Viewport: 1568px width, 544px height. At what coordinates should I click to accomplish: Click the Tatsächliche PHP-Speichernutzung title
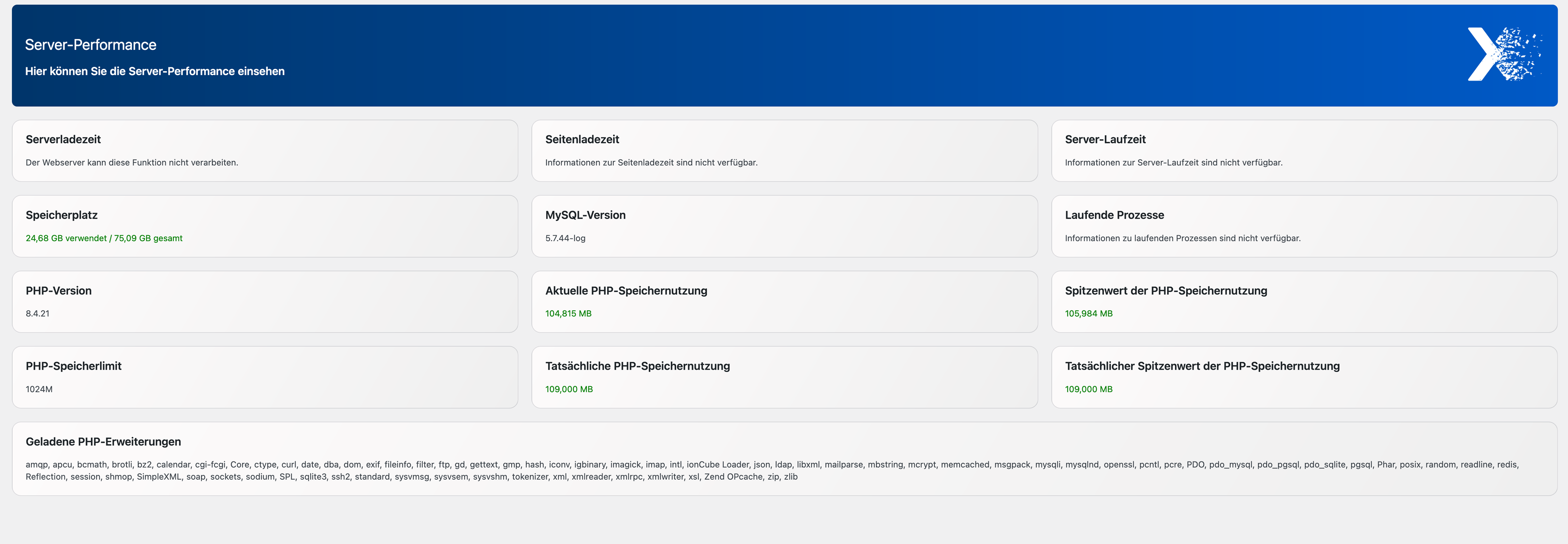click(x=637, y=366)
